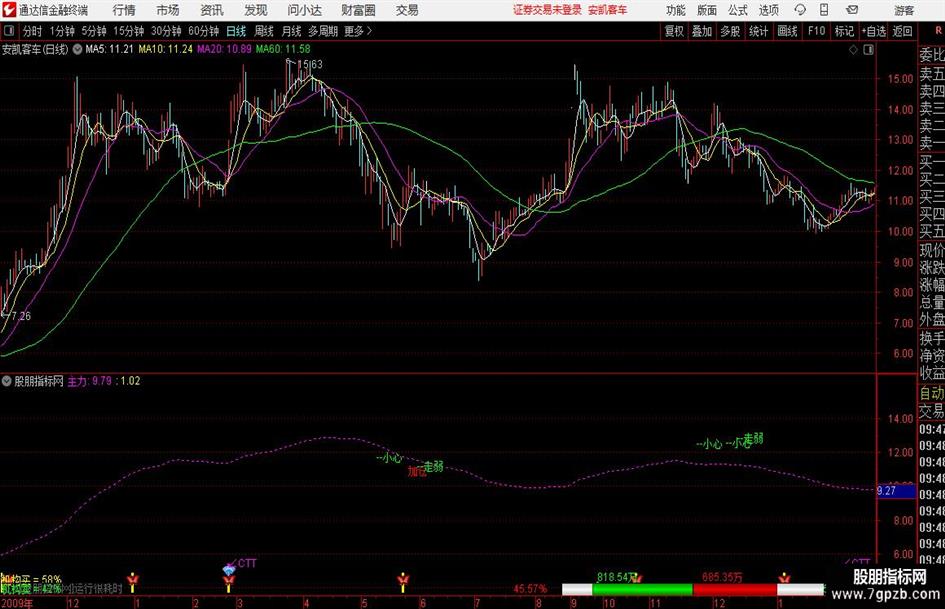Open the 市场 menu
This screenshot has height=609, width=945.
tap(168, 10)
